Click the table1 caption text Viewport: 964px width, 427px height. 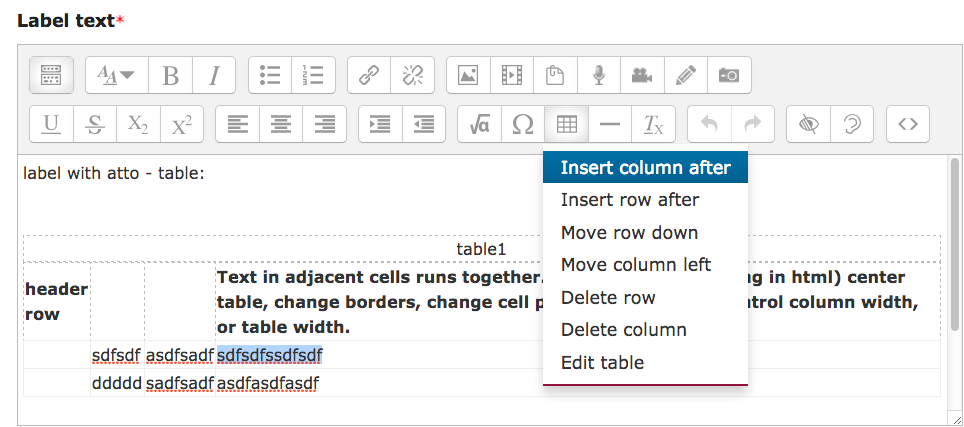[x=481, y=249]
